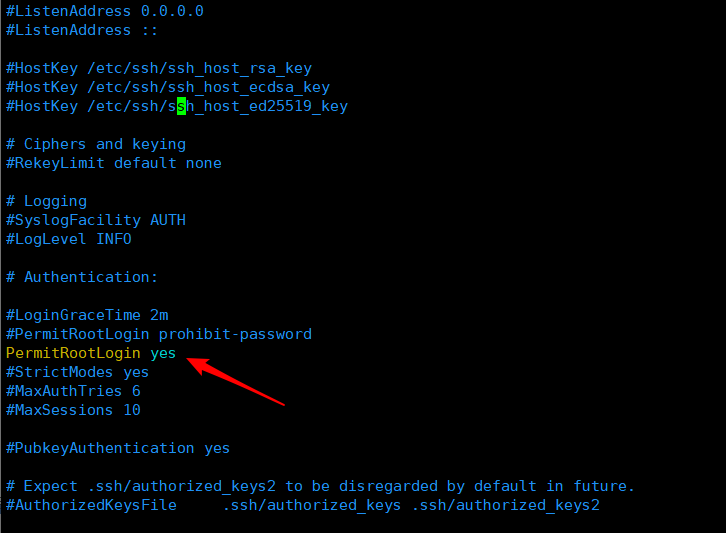This screenshot has height=533, width=726.
Task: Click the LoginGraceTime 2m line
Action: (87, 315)
